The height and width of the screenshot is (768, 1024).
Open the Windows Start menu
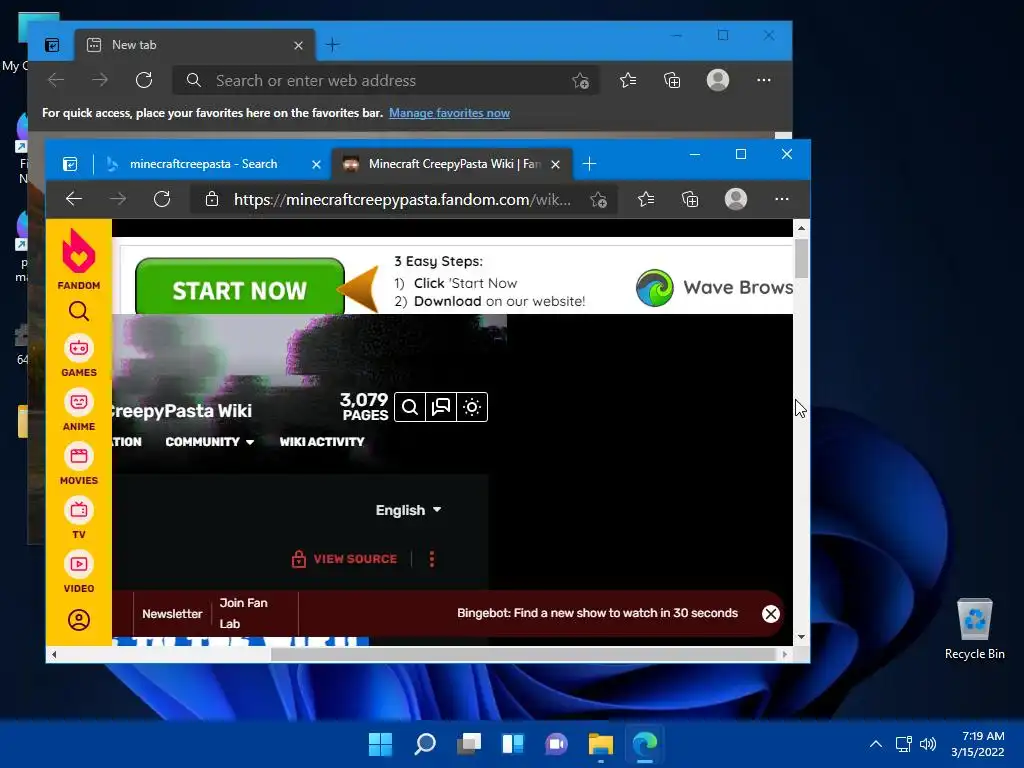(380, 744)
